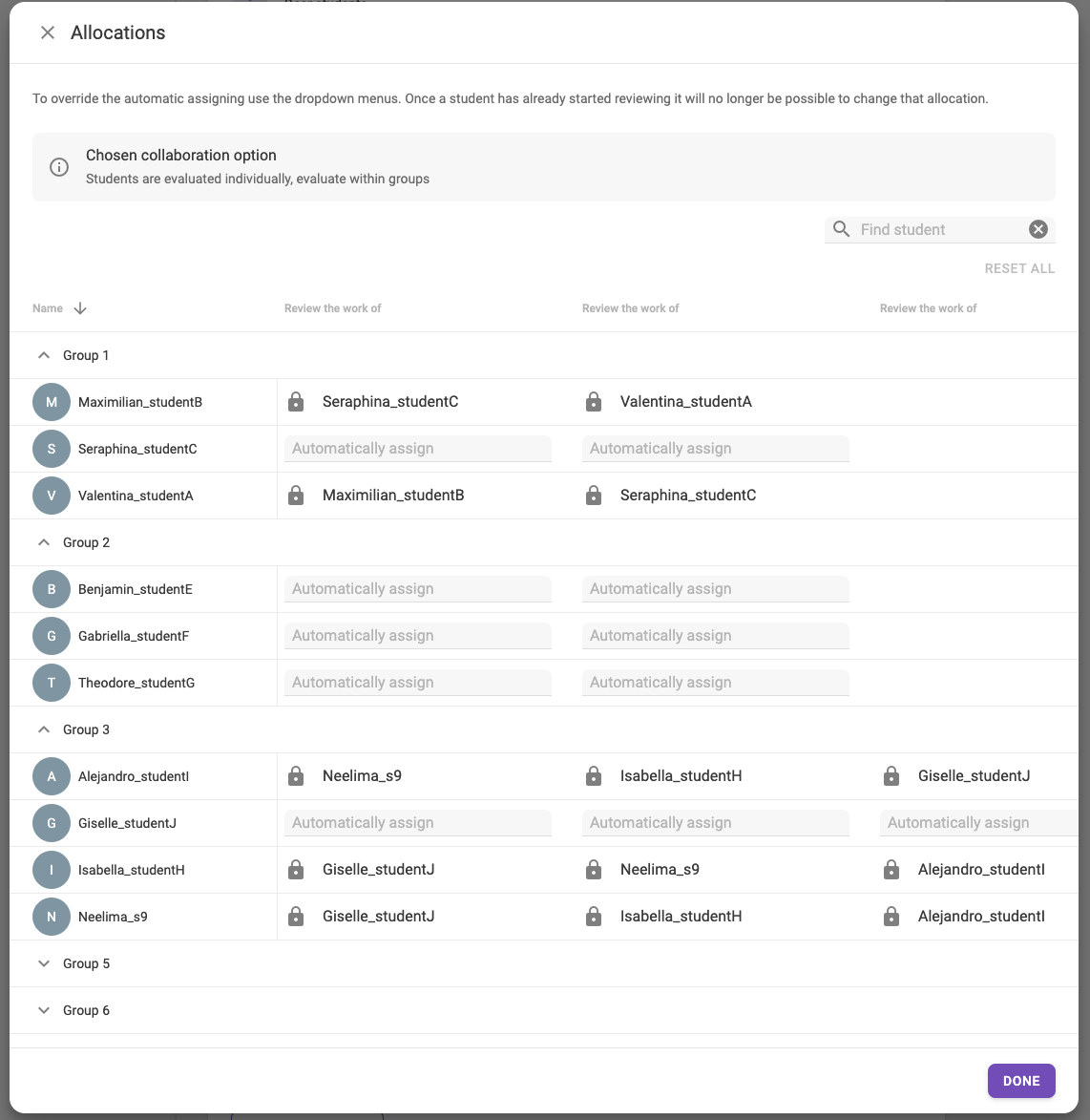Viewport: 1090px width, 1120px height.
Task: Open Benjamin_studentE's second Automatically assign dropdown
Action: click(x=715, y=589)
